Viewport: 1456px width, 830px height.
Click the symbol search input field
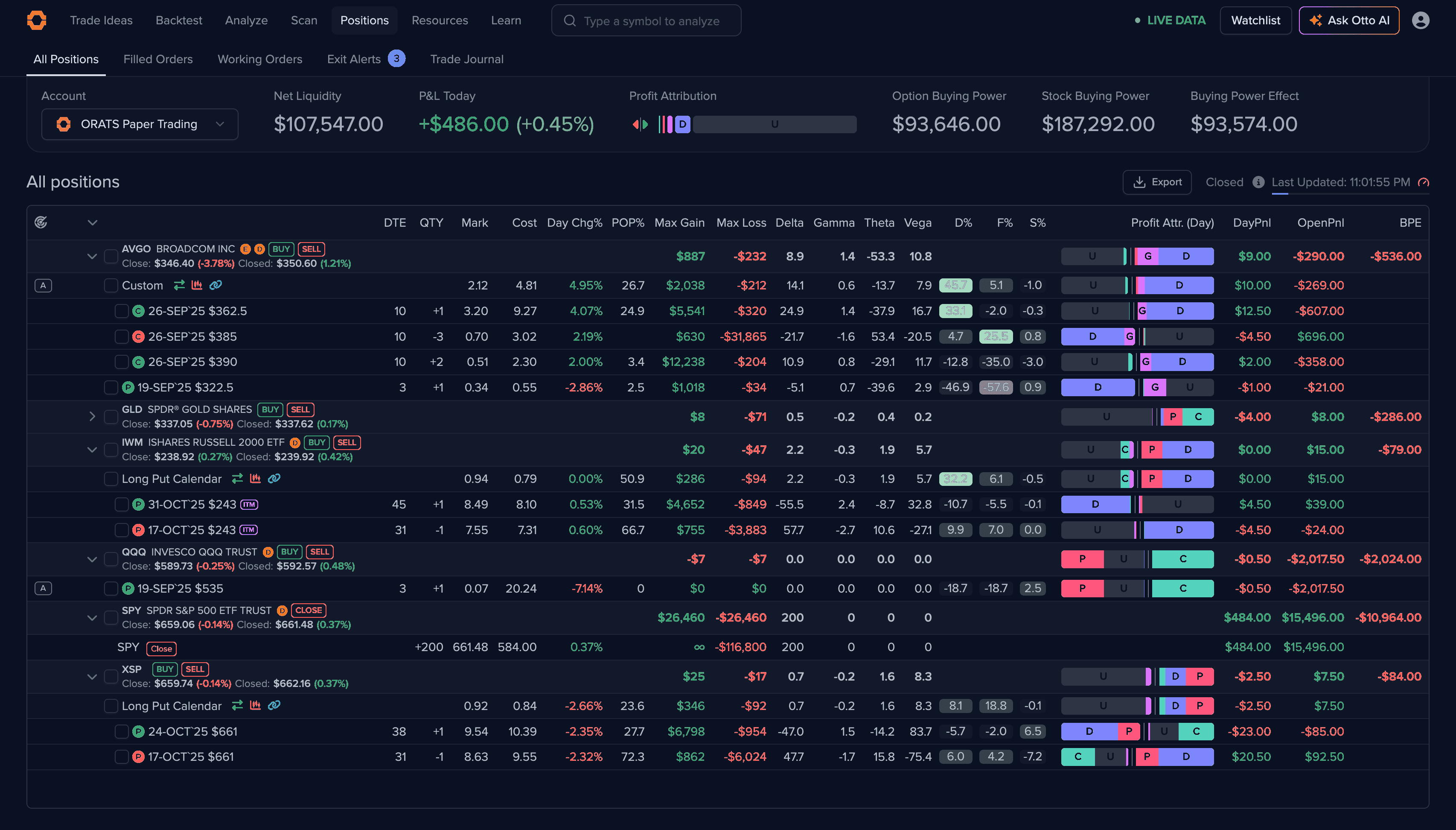pos(646,20)
